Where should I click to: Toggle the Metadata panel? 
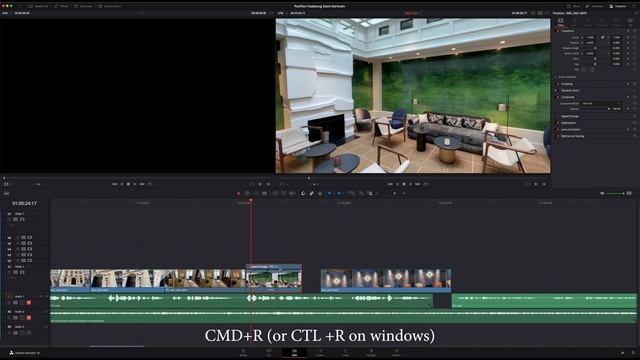594,6
